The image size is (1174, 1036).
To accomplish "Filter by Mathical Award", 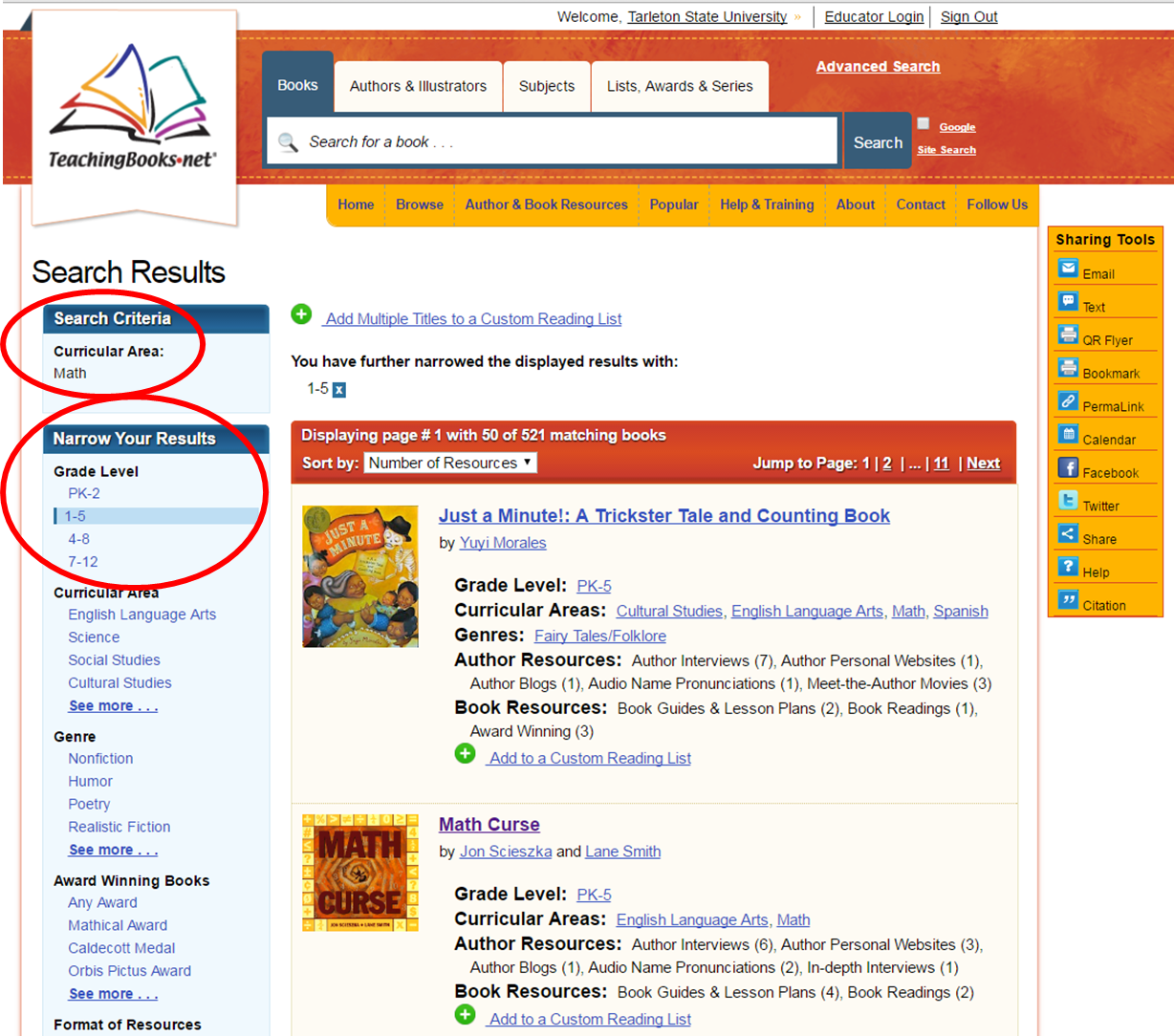I will [x=118, y=925].
